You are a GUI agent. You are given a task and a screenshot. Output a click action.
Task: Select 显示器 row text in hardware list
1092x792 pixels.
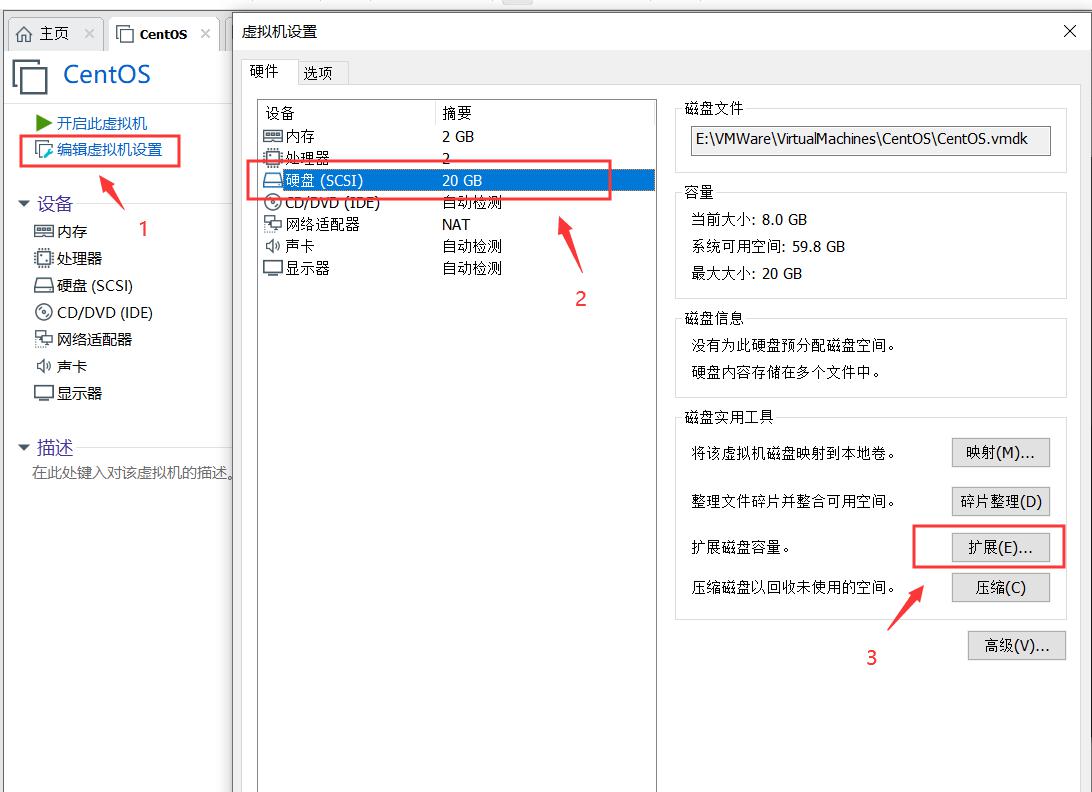(307, 268)
